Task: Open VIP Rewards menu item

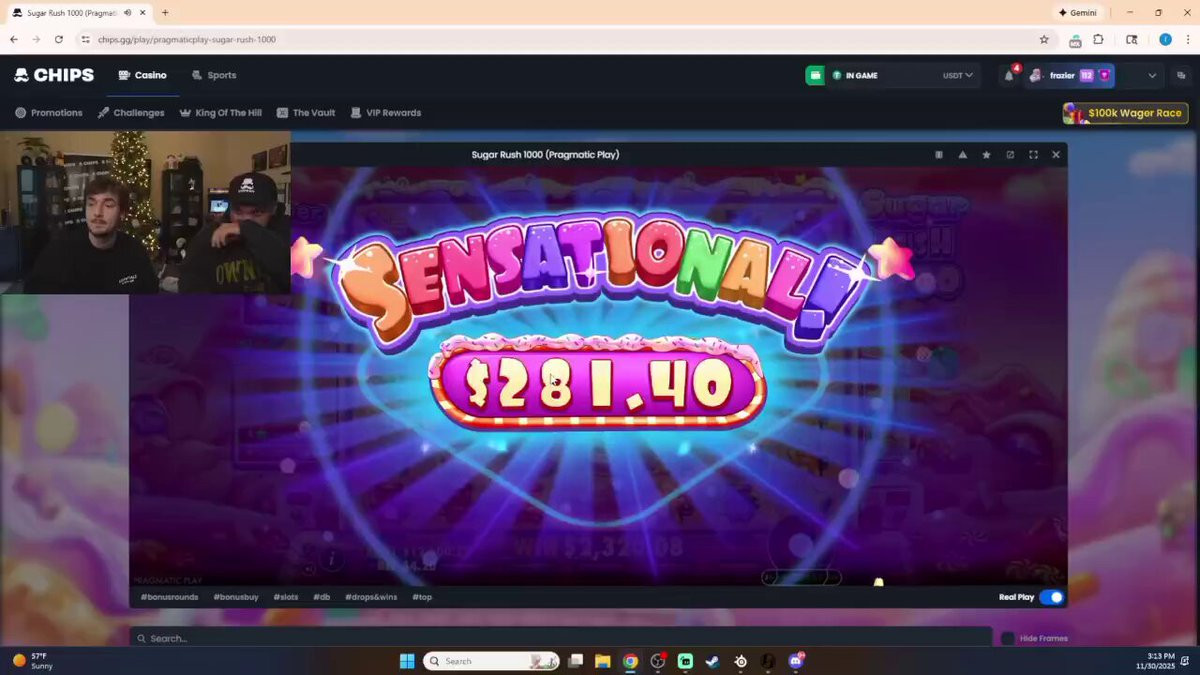Action: pos(386,113)
